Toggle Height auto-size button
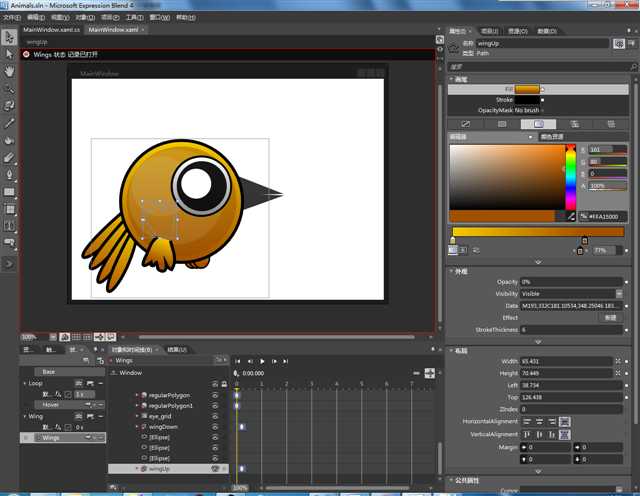 618,373
